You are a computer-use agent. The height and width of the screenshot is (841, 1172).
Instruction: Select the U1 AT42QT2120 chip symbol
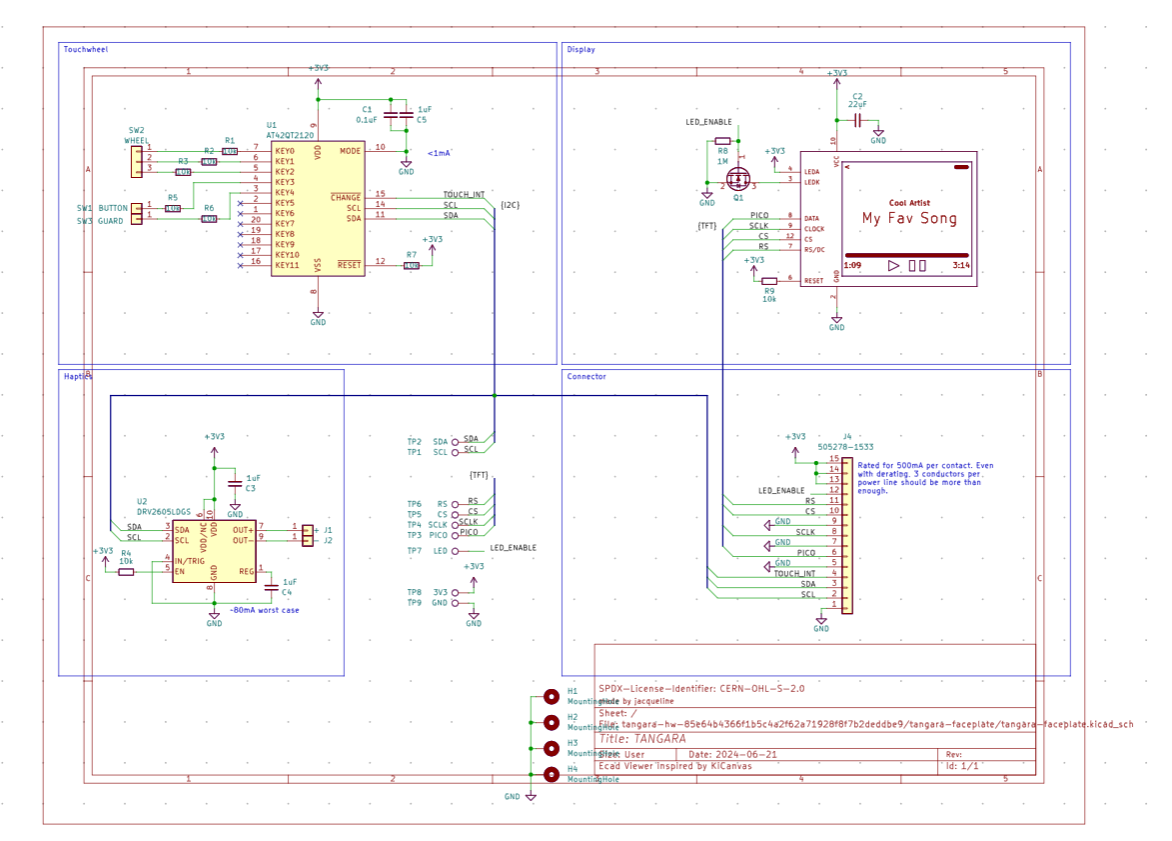pos(318,209)
